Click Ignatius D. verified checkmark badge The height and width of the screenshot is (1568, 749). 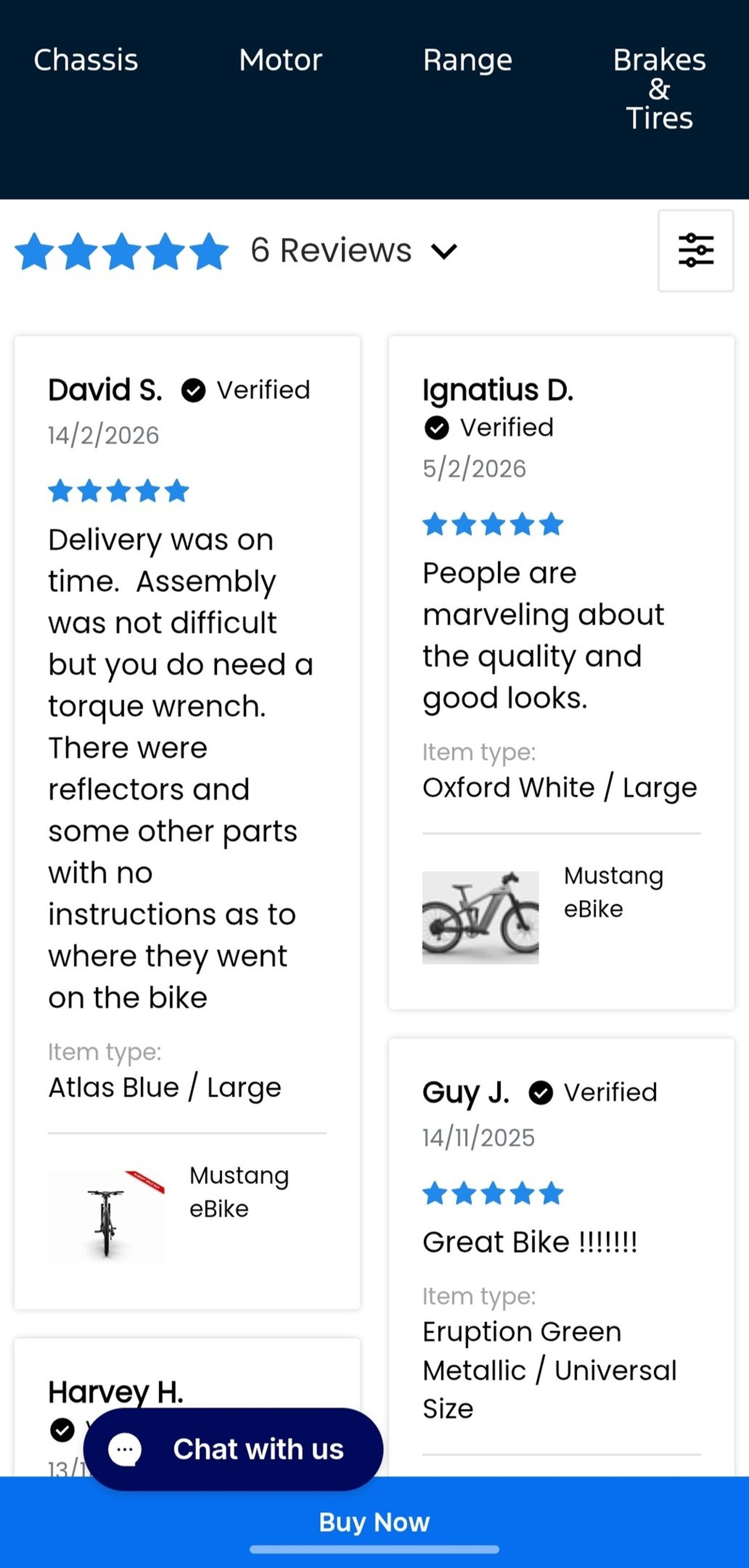tap(436, 428)
